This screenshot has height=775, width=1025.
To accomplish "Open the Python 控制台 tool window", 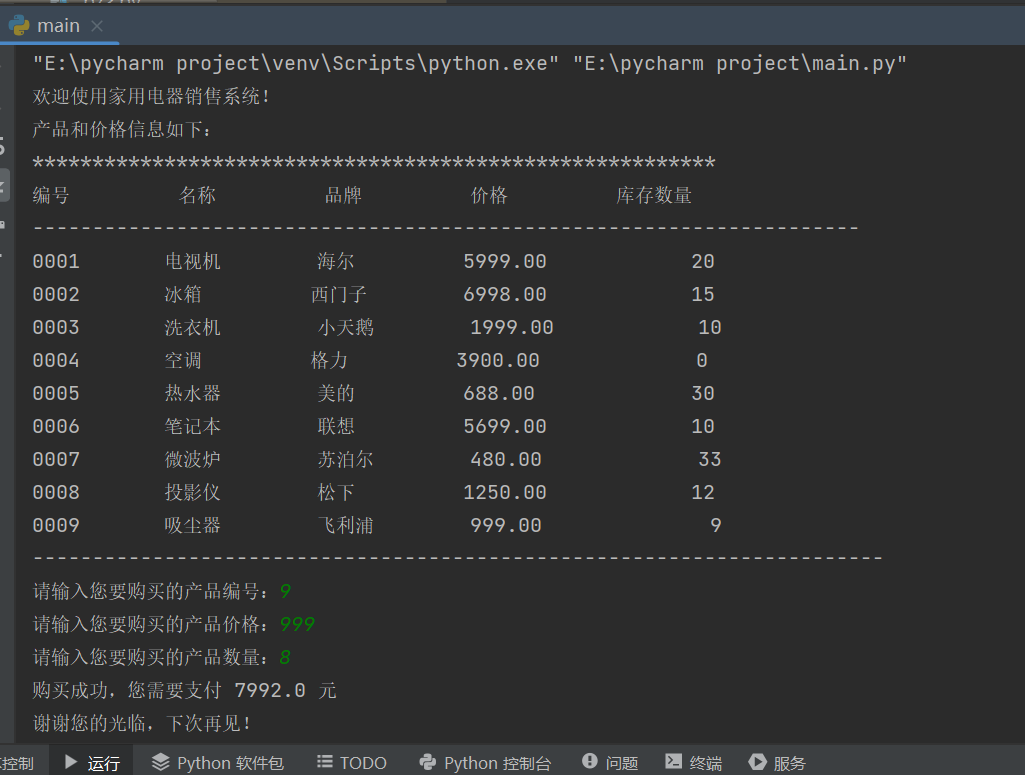I will coord(485,763).
